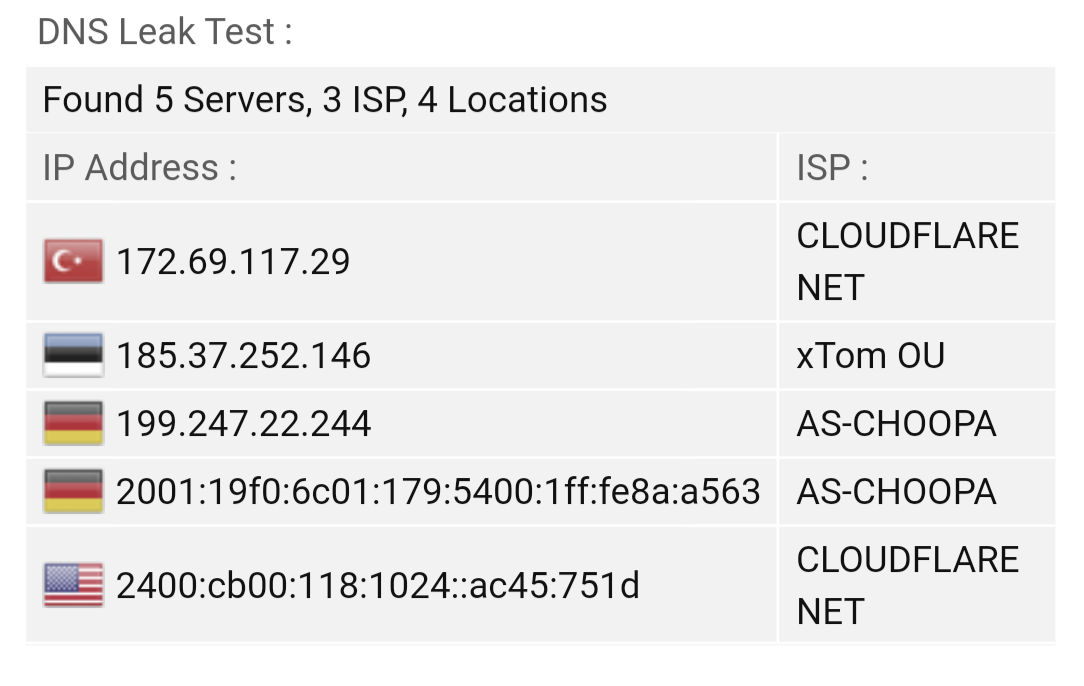
Task: Click the Found 5 Servers summary row
Action: (541, 100)
